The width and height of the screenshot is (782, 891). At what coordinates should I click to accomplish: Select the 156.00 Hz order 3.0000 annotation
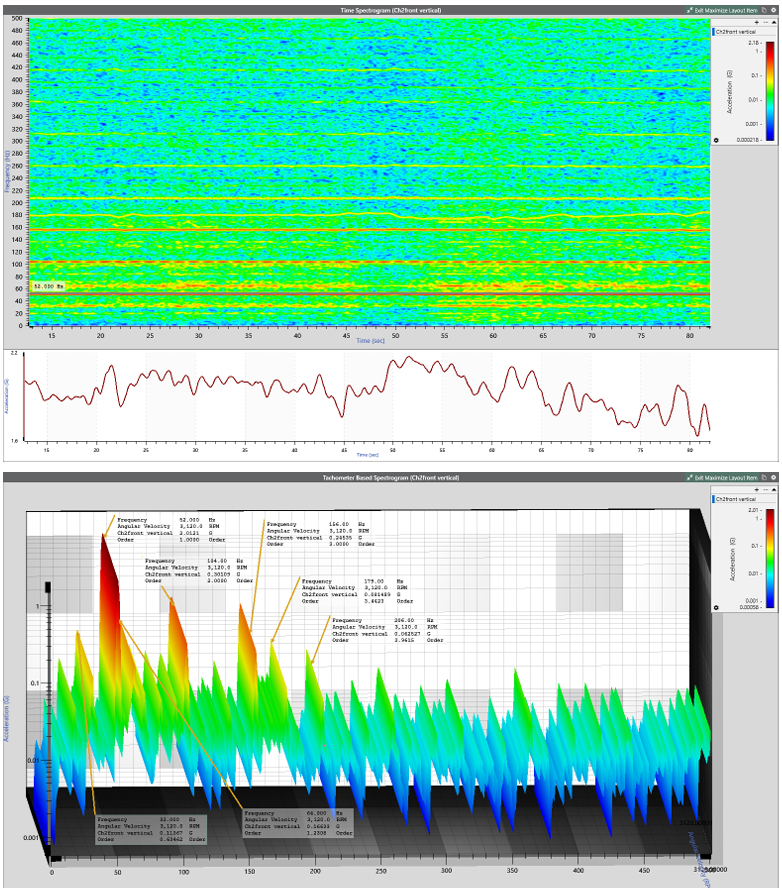[x=321, y=534]
